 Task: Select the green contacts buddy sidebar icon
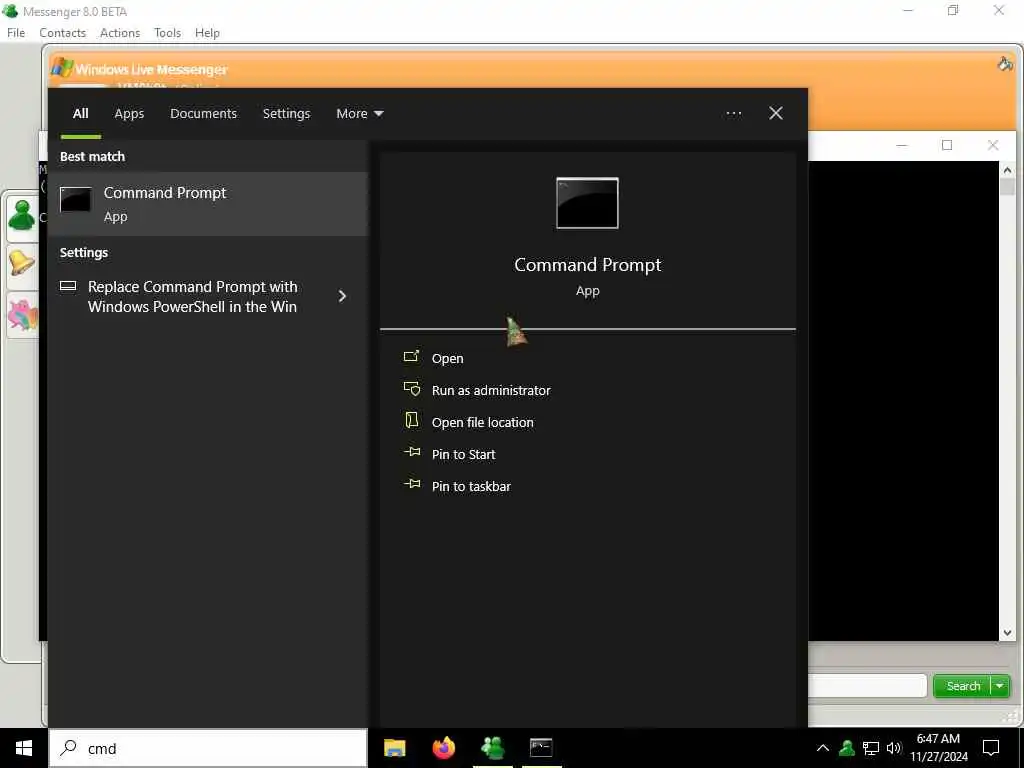point(22,216)
